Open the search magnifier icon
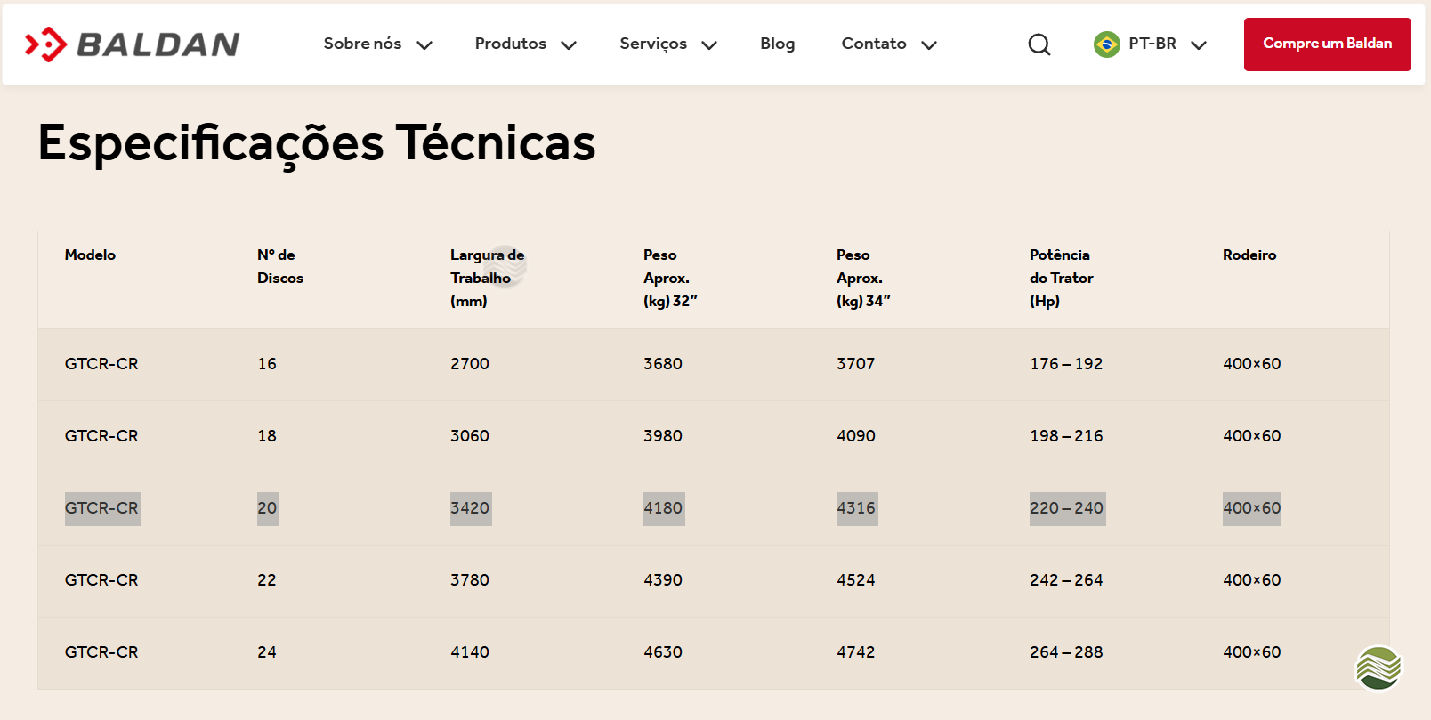This screenshot has height=720, width=1431. point(1039,45)
